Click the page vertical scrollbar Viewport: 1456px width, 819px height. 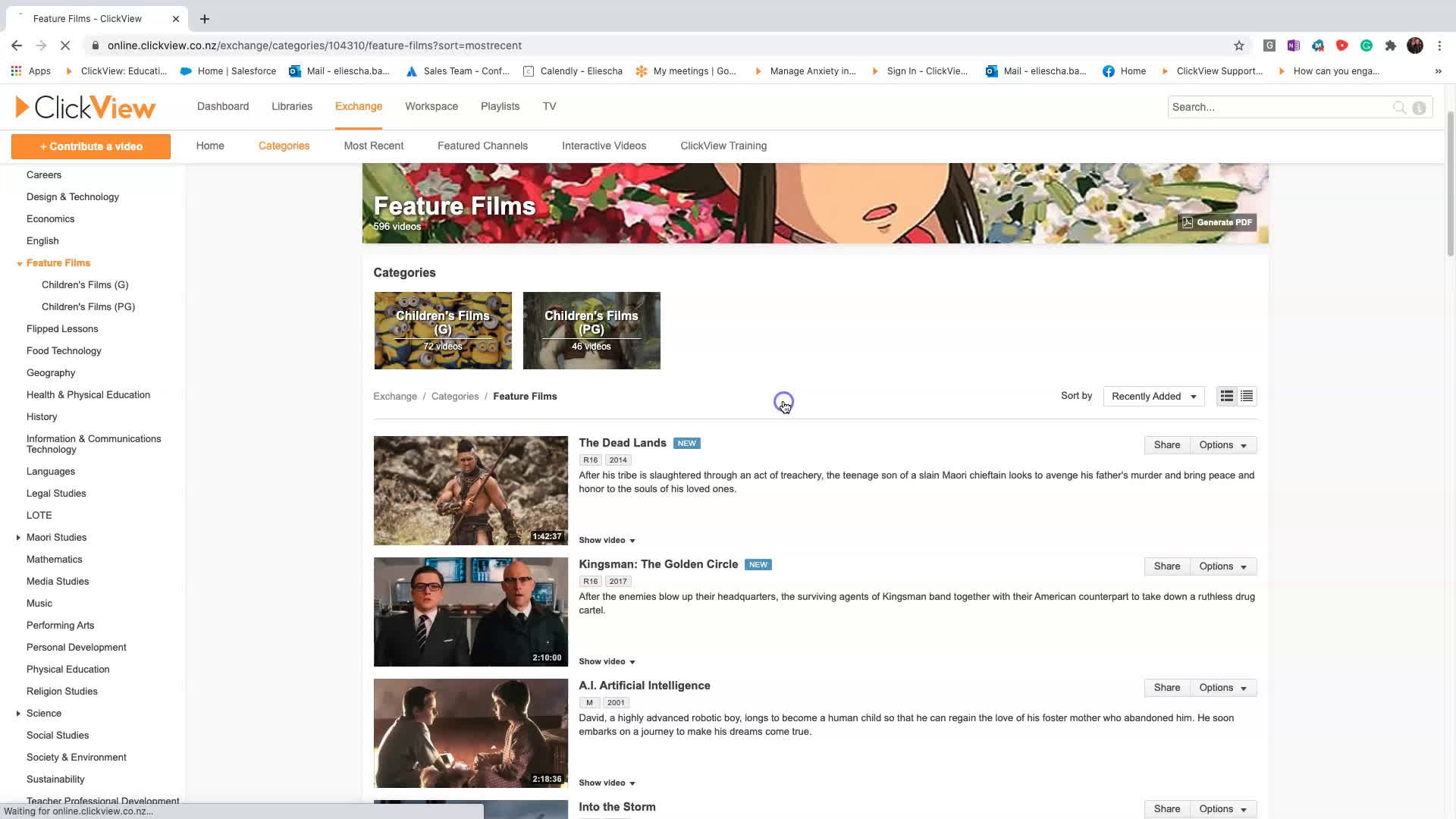pos(1451,186)
